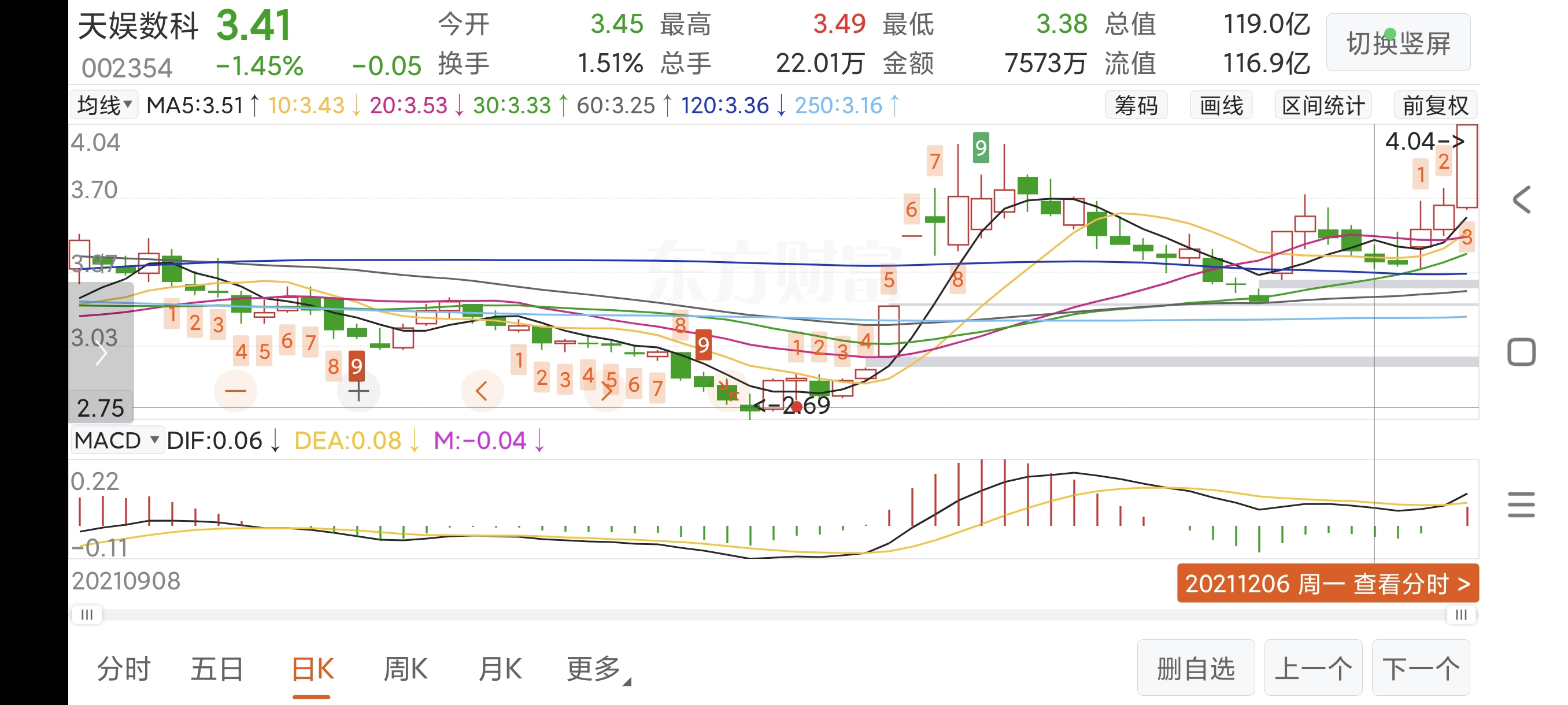
Task: Tap Android recent apps menu icon
Action: click(x=1521, y=504)
